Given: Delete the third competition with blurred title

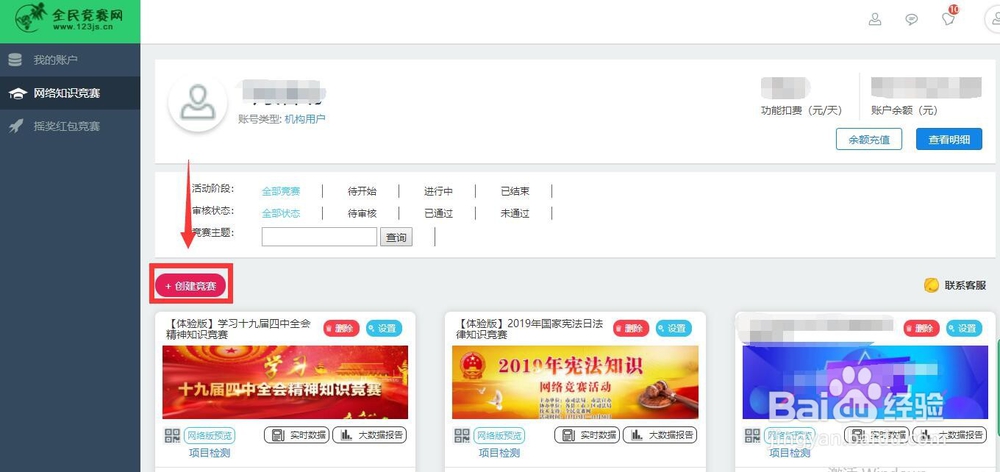Looking at the screenshot, I should pos(922,328).
